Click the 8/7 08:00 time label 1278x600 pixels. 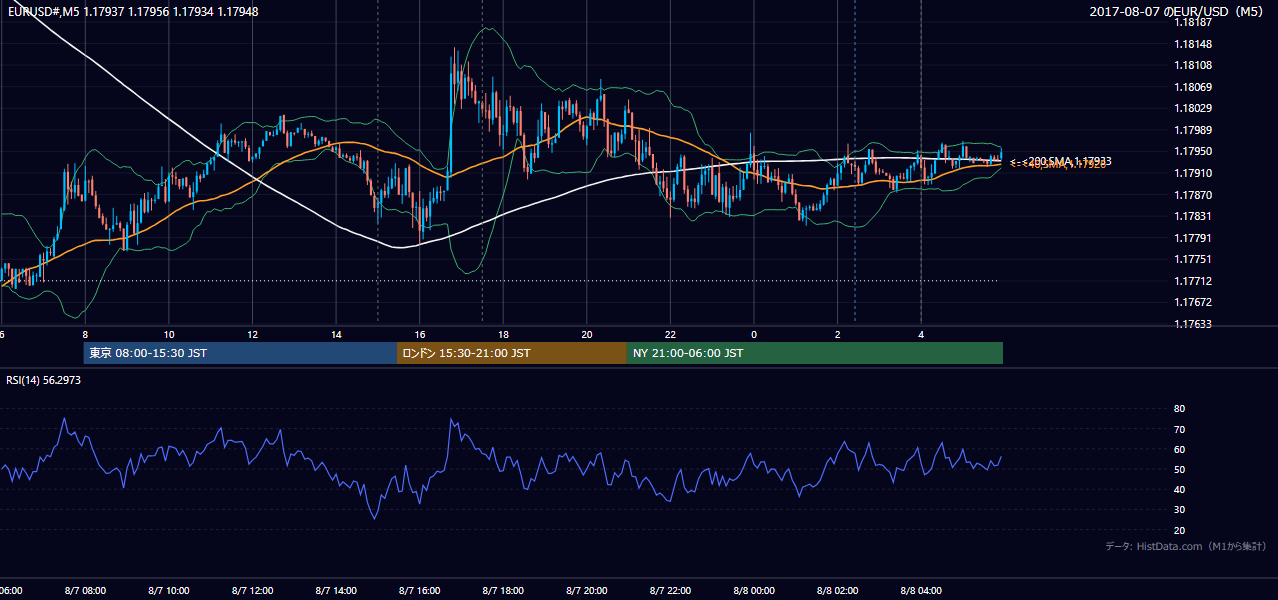click(x=85, y=590)
